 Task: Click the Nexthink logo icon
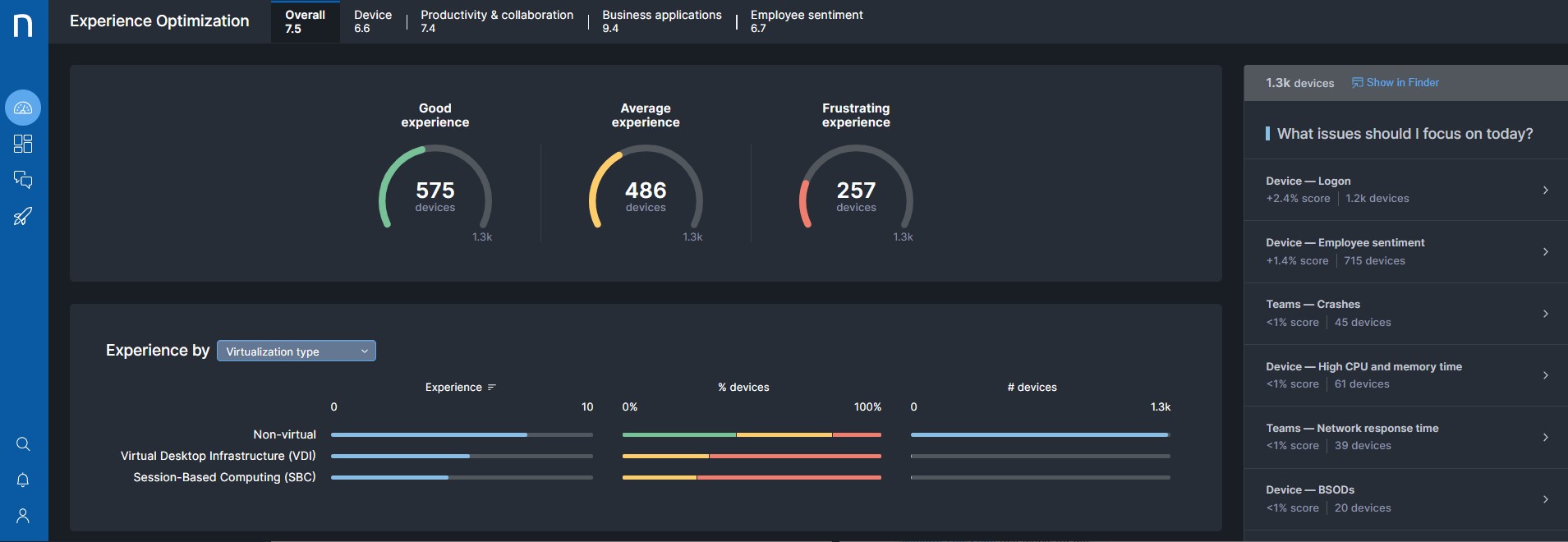[x=23, y=25]
